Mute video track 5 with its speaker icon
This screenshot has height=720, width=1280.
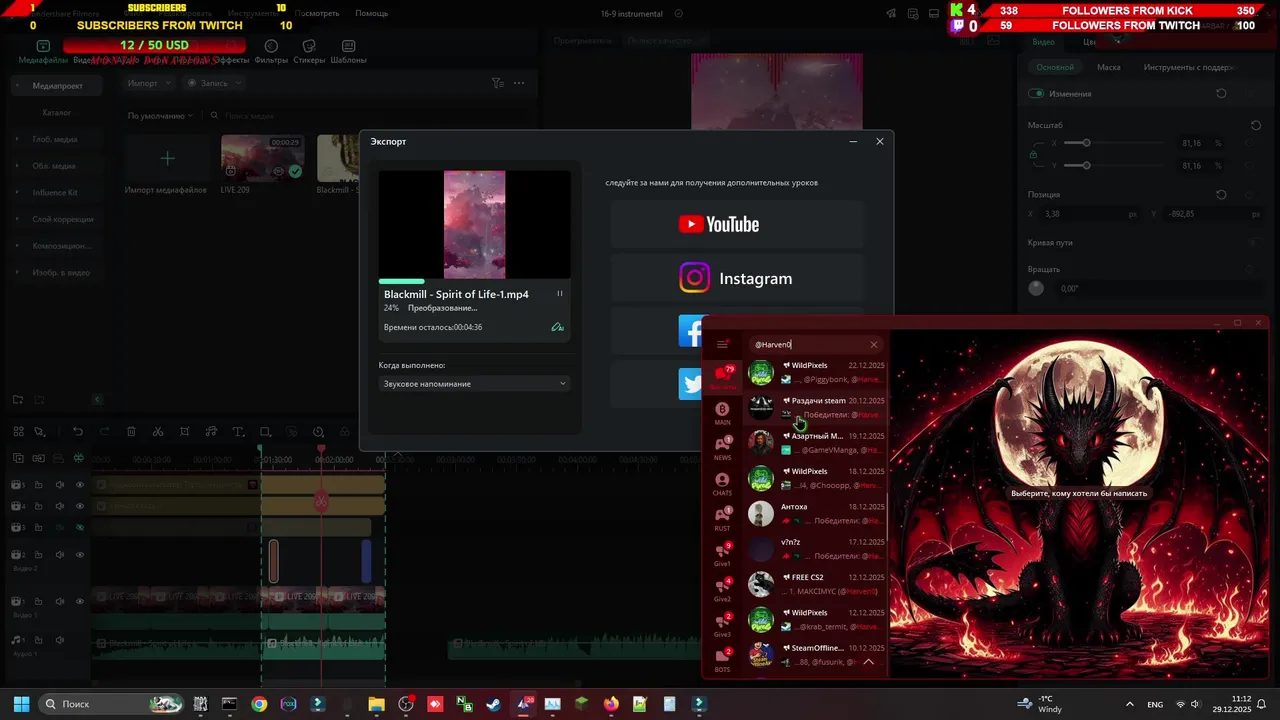pos(59,484)
